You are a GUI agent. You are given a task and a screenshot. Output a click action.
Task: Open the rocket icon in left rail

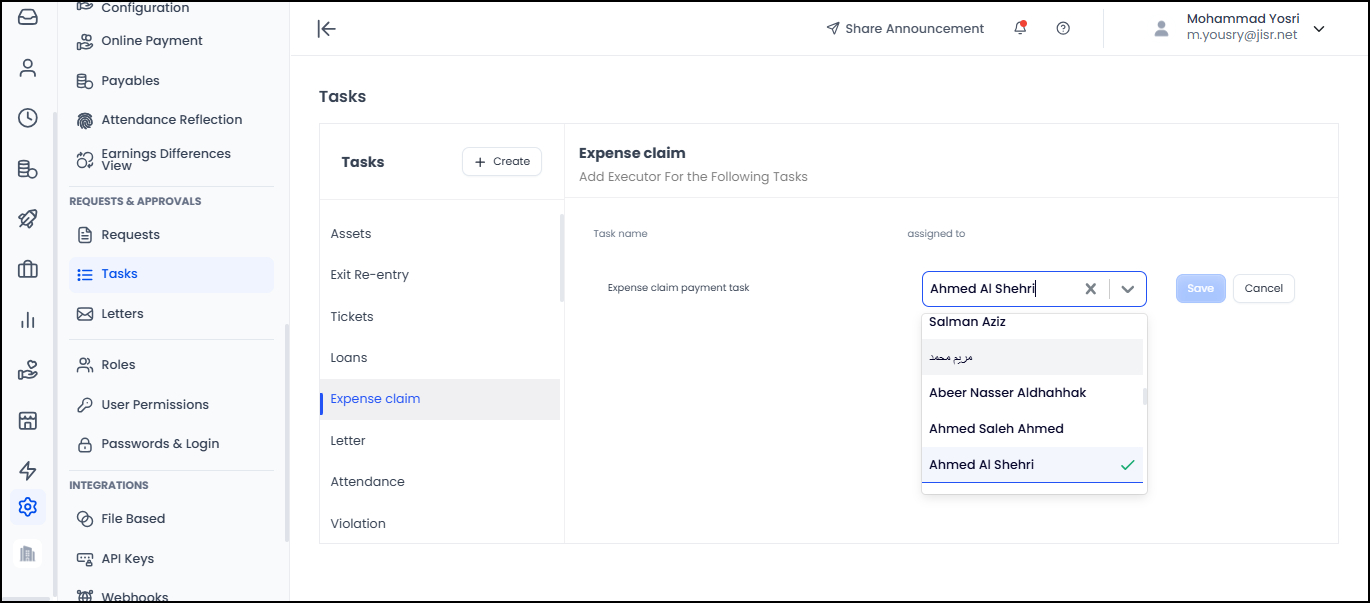(28, 219)
